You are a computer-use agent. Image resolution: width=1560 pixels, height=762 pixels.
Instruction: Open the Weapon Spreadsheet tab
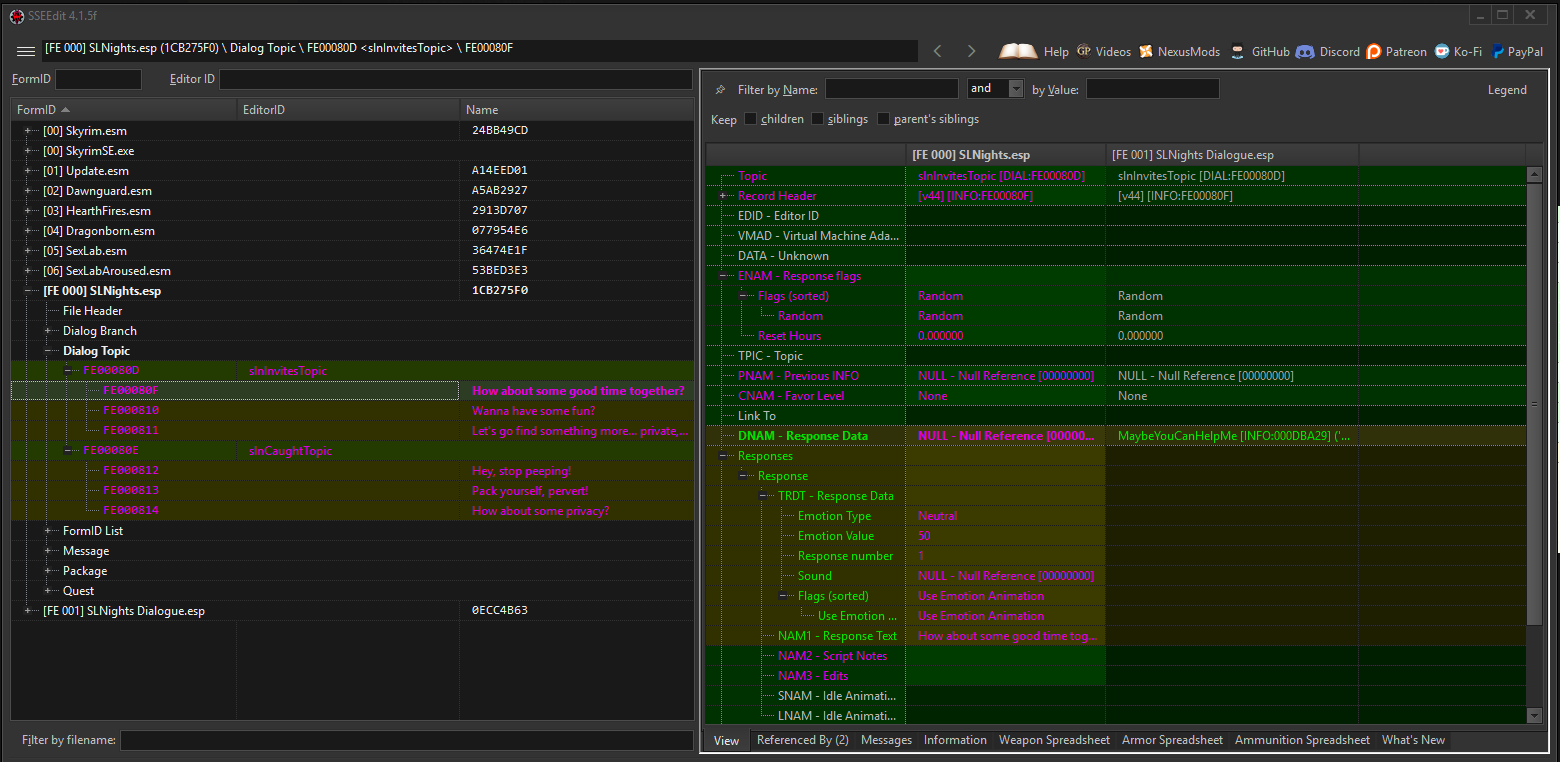click(x=1054, y=740)
